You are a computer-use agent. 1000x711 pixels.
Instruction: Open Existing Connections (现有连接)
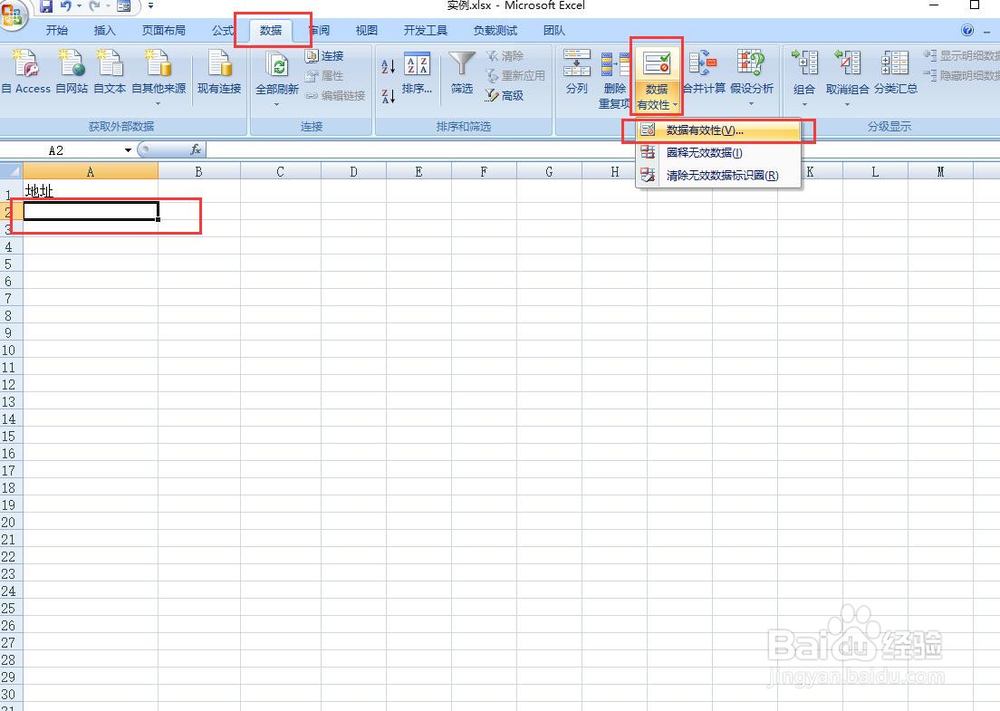pyautogui.click(x=219, y=73)
